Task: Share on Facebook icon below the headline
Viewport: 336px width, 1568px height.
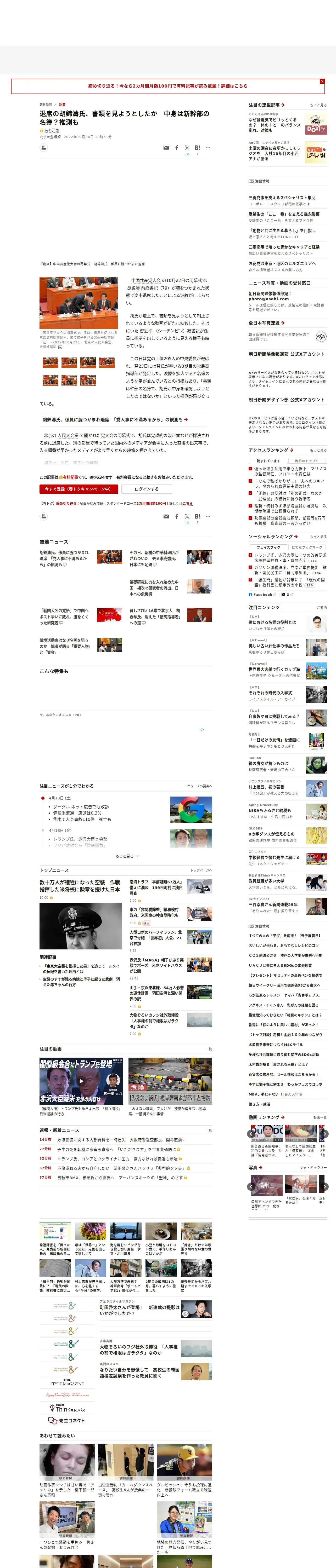Action: coord(177,148)
